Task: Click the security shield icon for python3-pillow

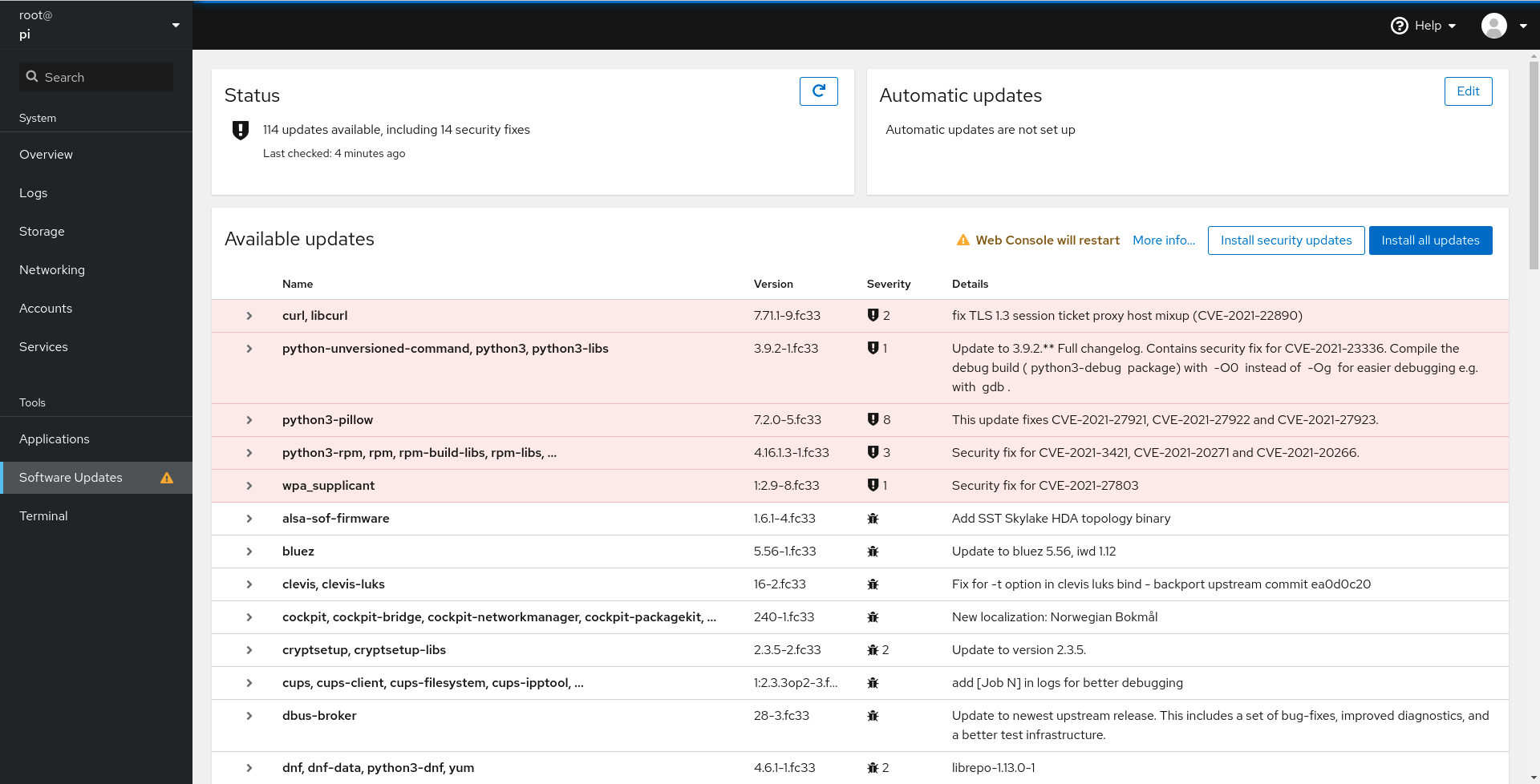Action: (873, 419)
